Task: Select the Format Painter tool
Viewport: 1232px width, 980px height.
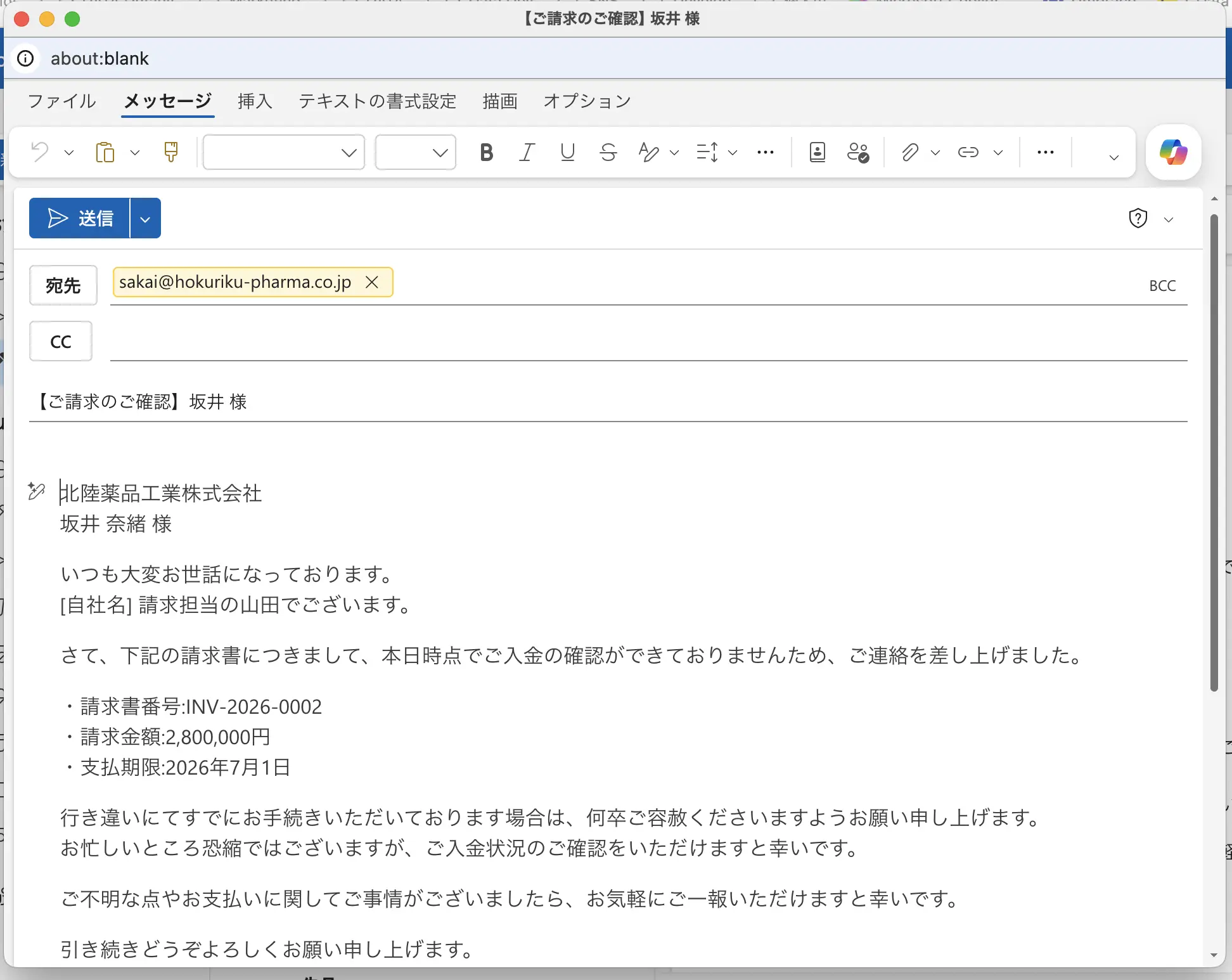Action: [x=170, y=152]
